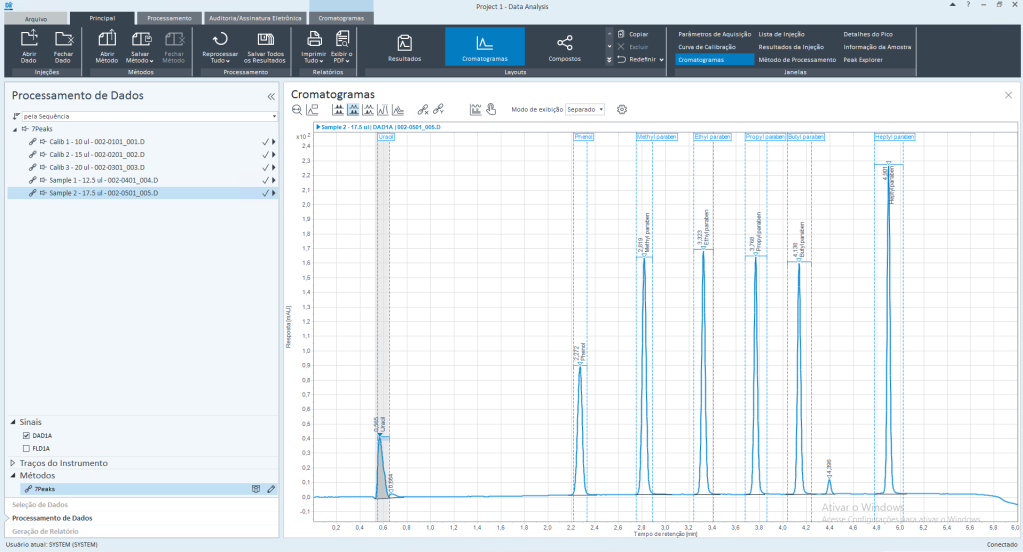Select Calib 3 - 20 ul injection
The width and height of the screenshot is (1023, 552).
click(x=142, y=168)
